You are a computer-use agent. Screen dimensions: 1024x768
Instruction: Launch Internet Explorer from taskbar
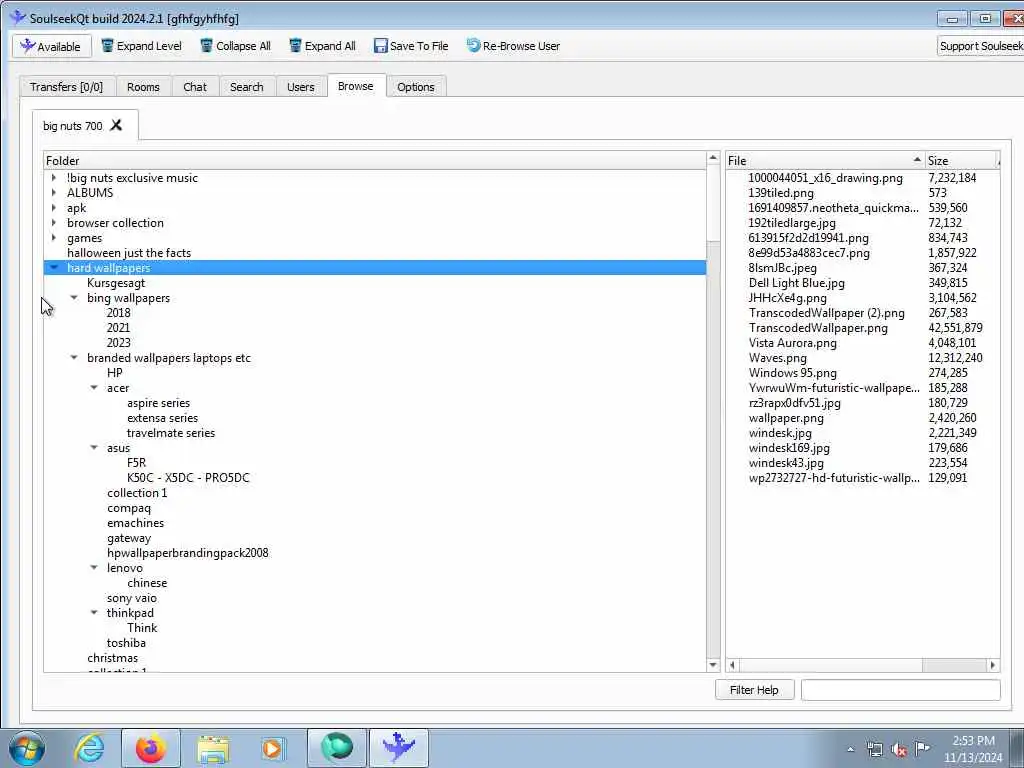89,748
